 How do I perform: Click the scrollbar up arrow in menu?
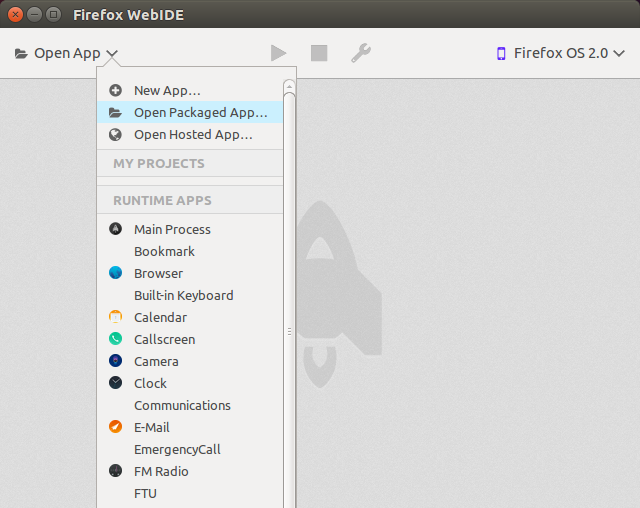click(289, 86)
